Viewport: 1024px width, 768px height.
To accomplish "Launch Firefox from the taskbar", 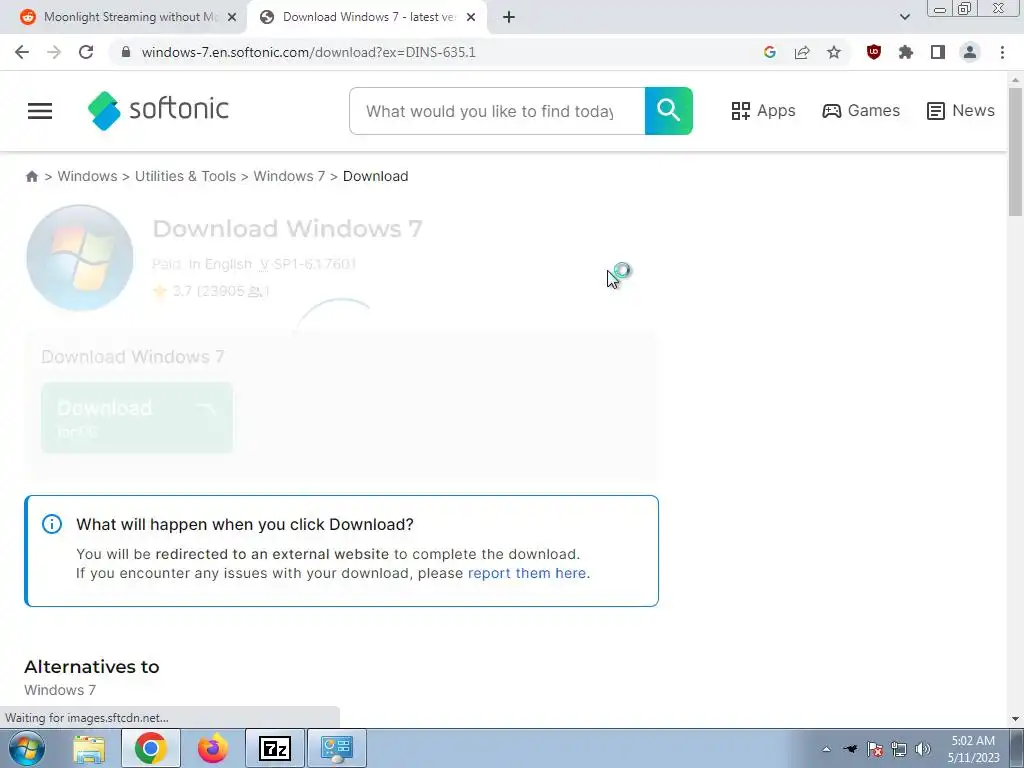I will 212,748.
